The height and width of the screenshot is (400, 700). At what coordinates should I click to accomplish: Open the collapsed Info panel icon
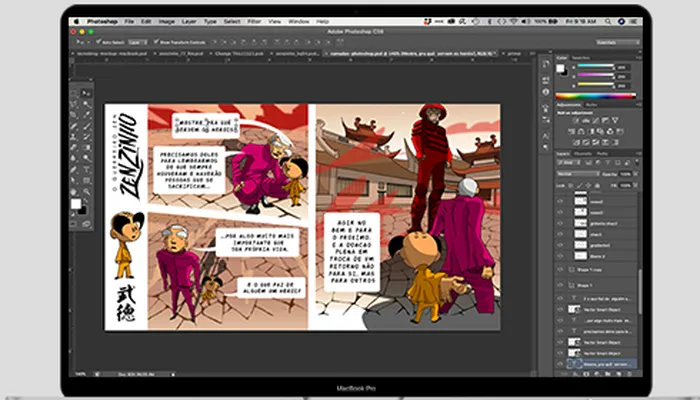[546, 92]
